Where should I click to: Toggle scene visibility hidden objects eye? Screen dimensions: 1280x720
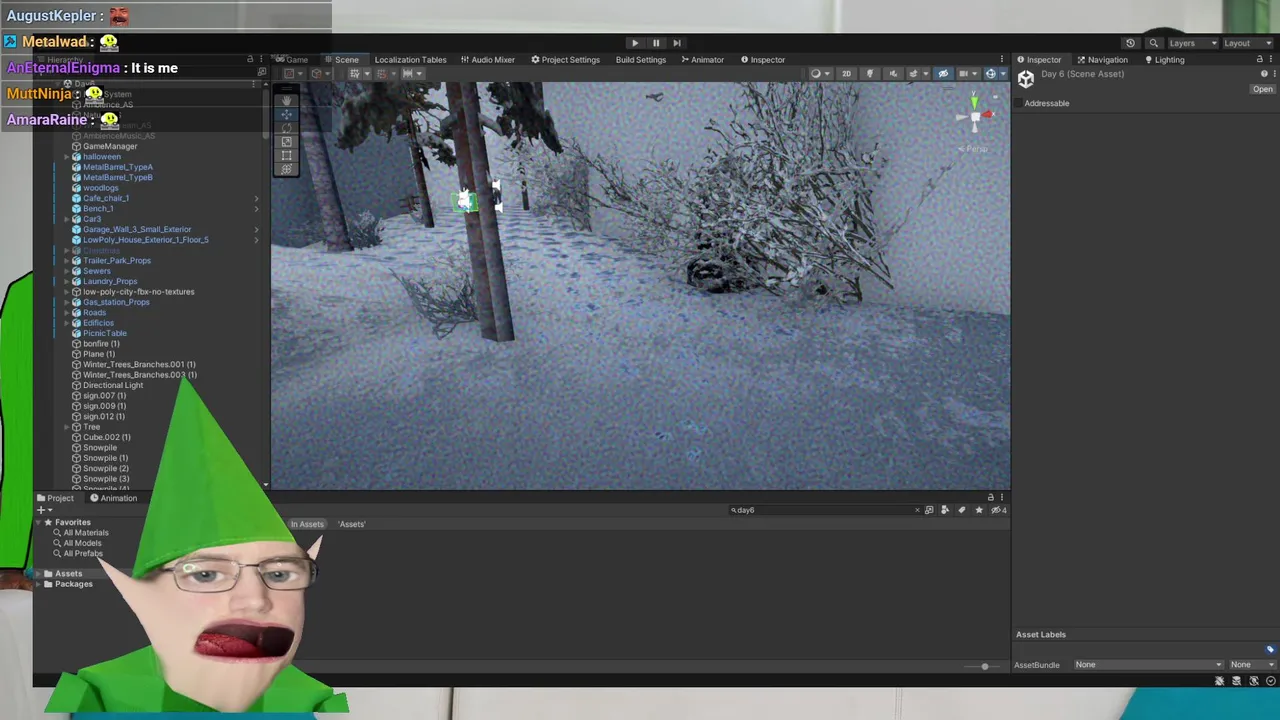pos(943,73)
